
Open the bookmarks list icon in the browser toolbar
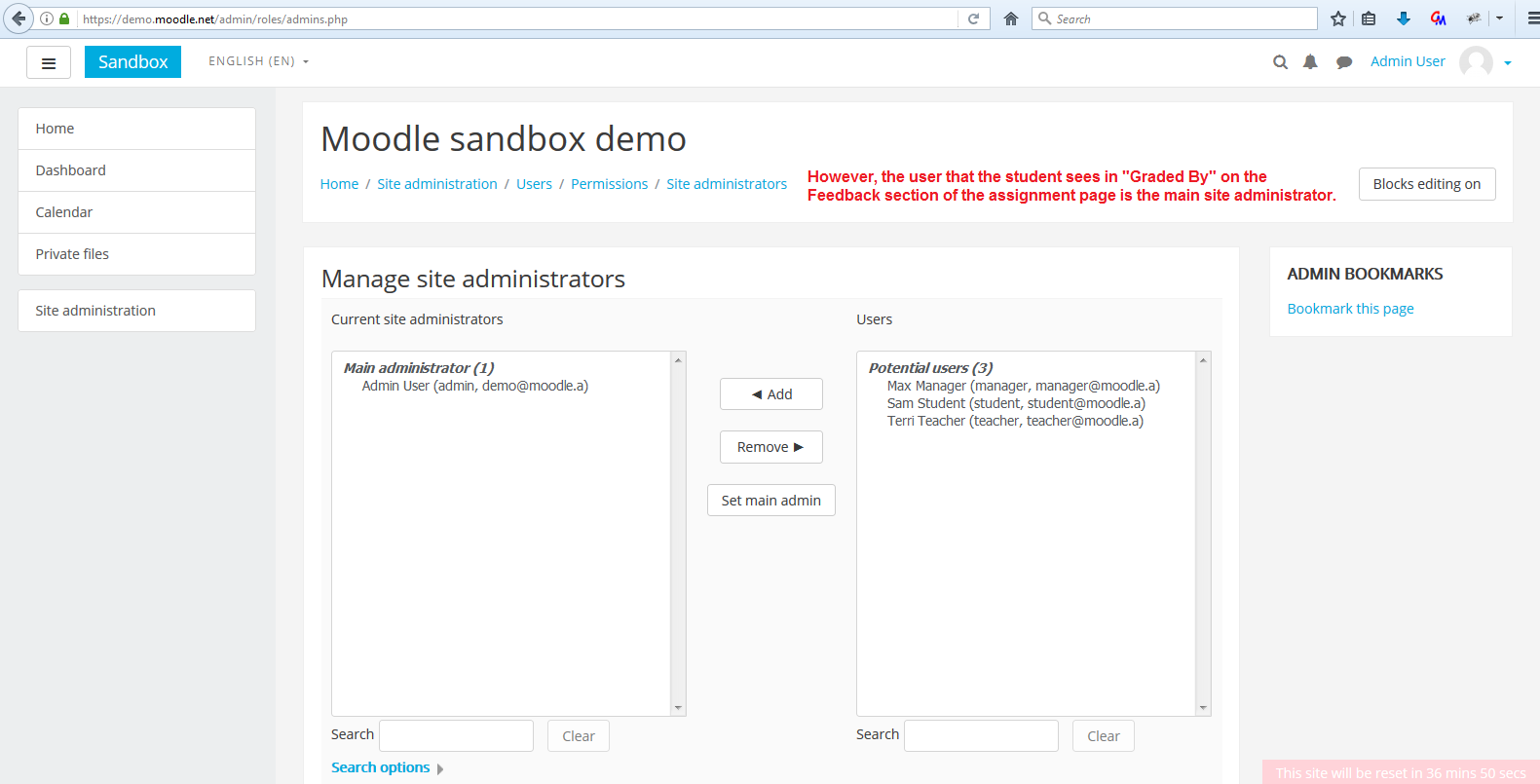pyautogui.click(x=1369, y=19)
